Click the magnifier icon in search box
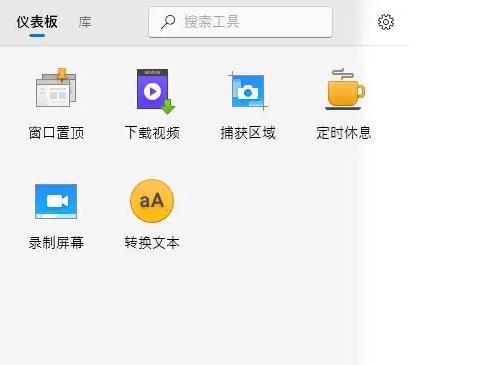Viewport: 480px width, 365px height. (168, 22)
